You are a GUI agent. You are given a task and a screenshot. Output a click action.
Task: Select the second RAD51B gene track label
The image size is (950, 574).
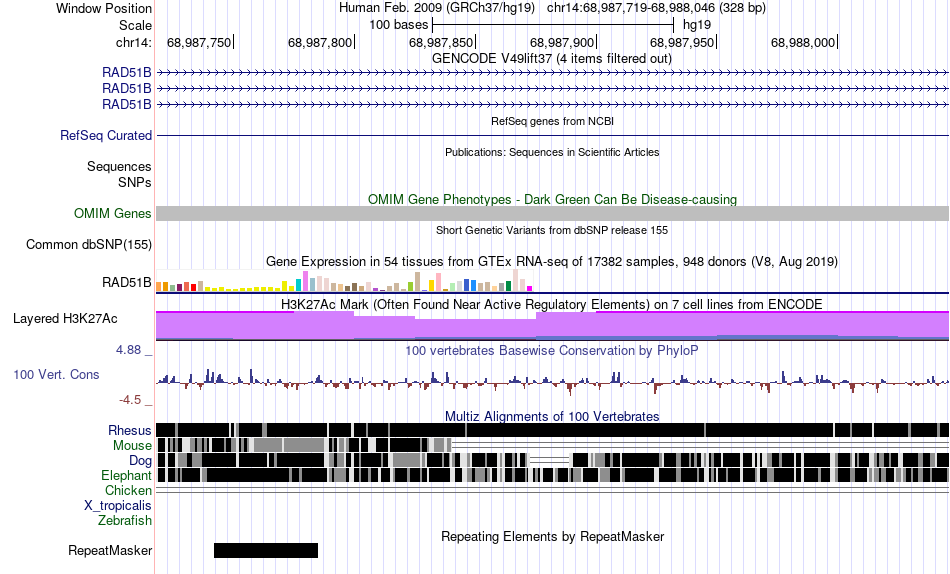pyautogui.click(x=127, y=88)
